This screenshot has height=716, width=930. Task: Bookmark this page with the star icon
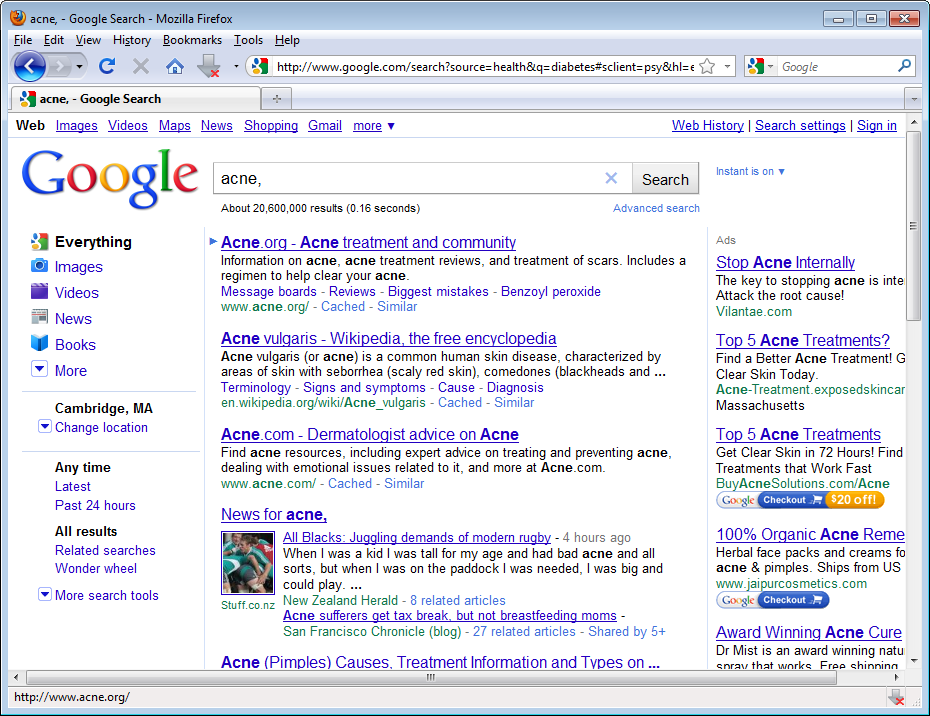click(x=707, y=66)
